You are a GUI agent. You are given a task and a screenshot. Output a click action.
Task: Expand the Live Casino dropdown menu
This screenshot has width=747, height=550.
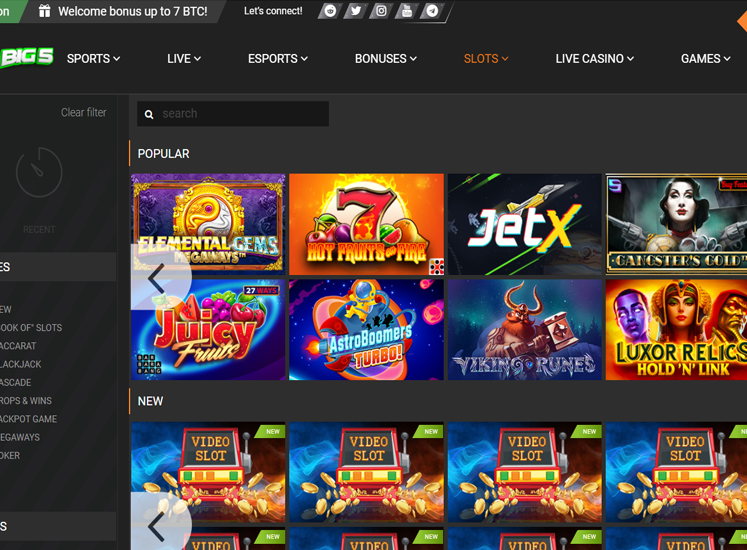pos(594,59)
